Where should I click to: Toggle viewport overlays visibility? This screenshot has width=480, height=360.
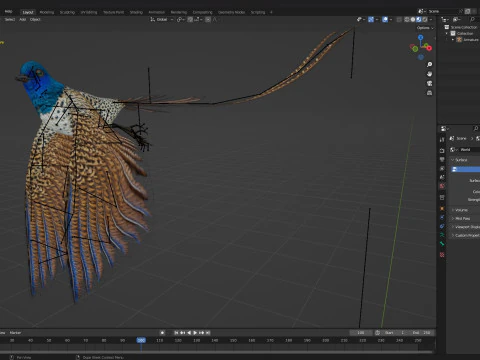[385, 20]
